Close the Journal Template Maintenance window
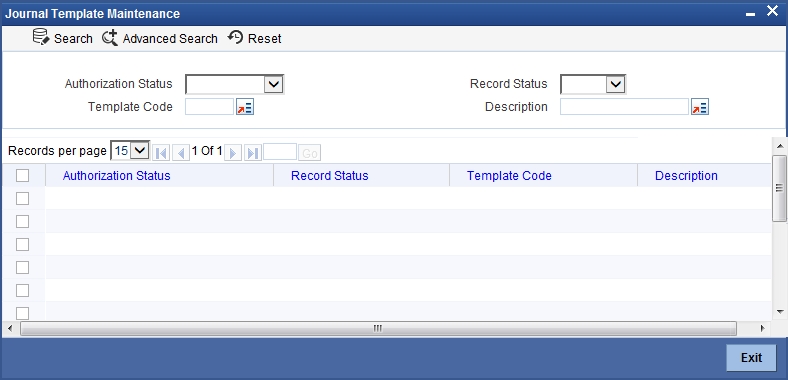 tap(772, 11)
